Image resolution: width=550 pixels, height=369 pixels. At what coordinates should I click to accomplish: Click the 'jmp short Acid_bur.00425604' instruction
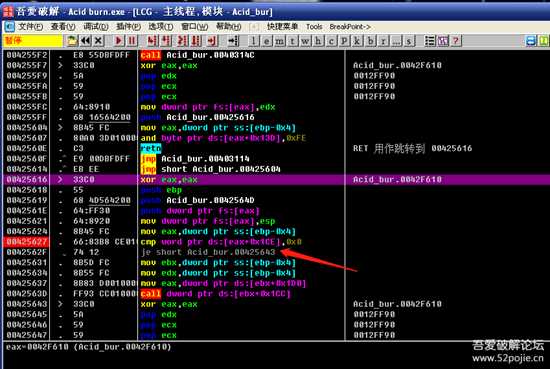[210, 169]
